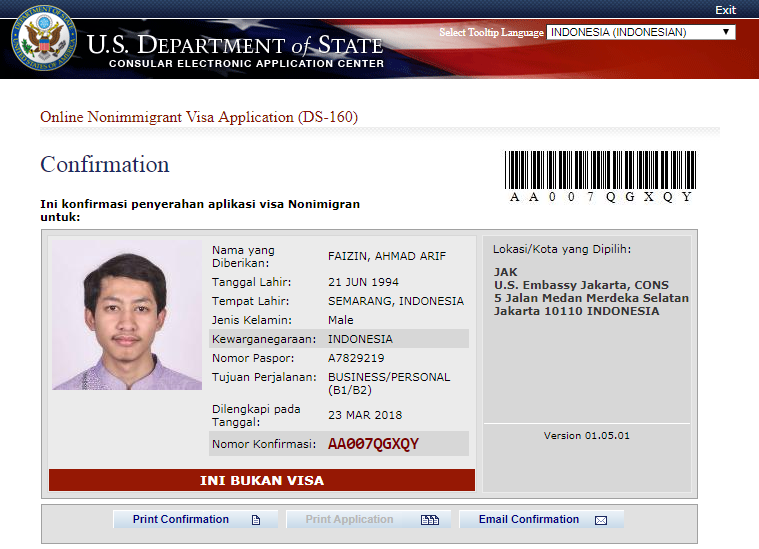
Task: Click the Exit link at top right
Action: (725, 10)
